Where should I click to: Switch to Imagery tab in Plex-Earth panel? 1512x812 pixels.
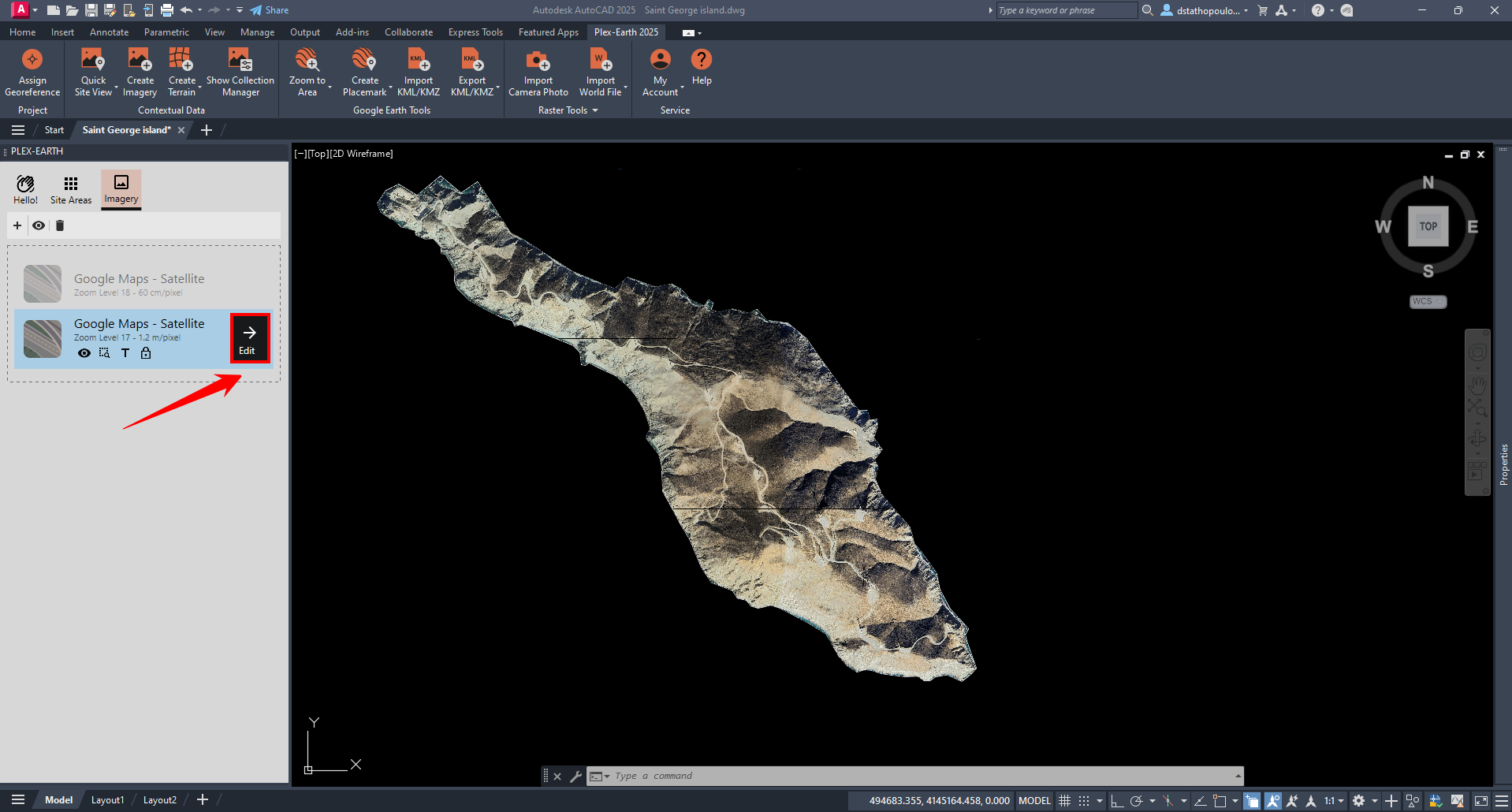[121, 189]
